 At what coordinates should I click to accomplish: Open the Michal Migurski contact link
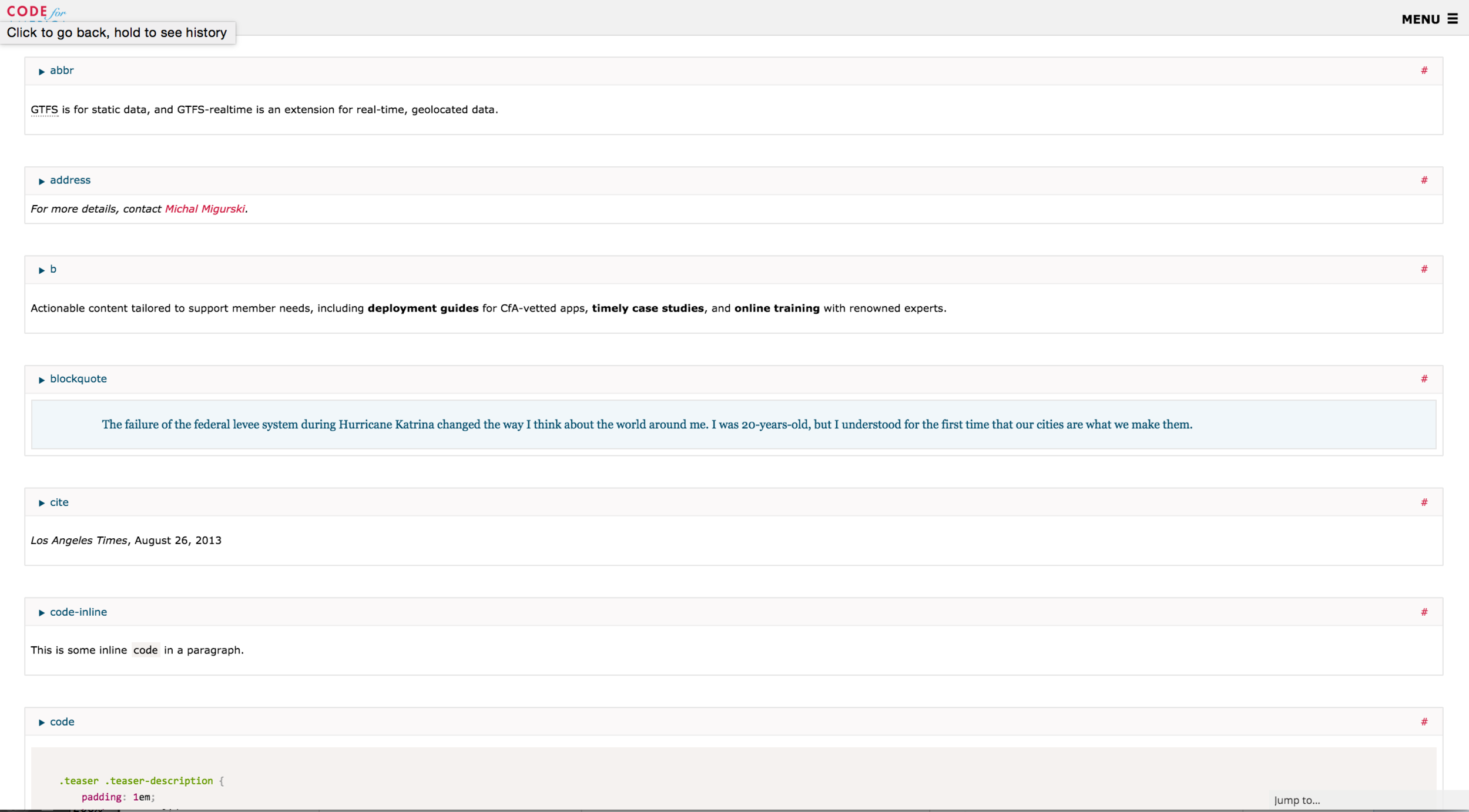tap(204, 209)
